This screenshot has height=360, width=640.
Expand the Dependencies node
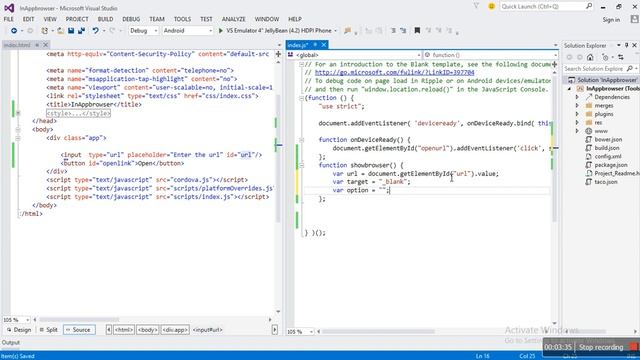[577, 97]
